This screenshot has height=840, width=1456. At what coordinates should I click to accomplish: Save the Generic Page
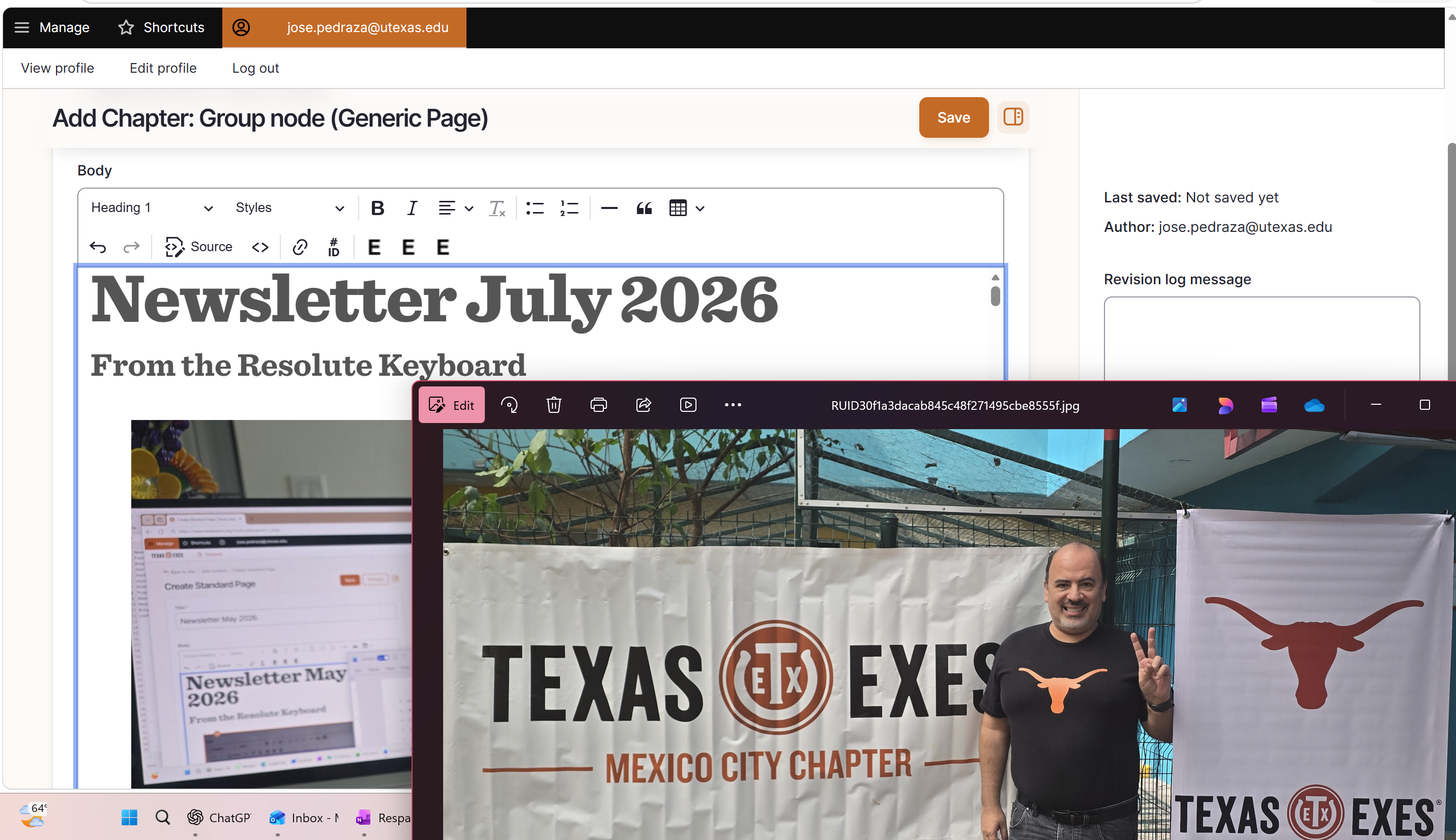point(953,117)
